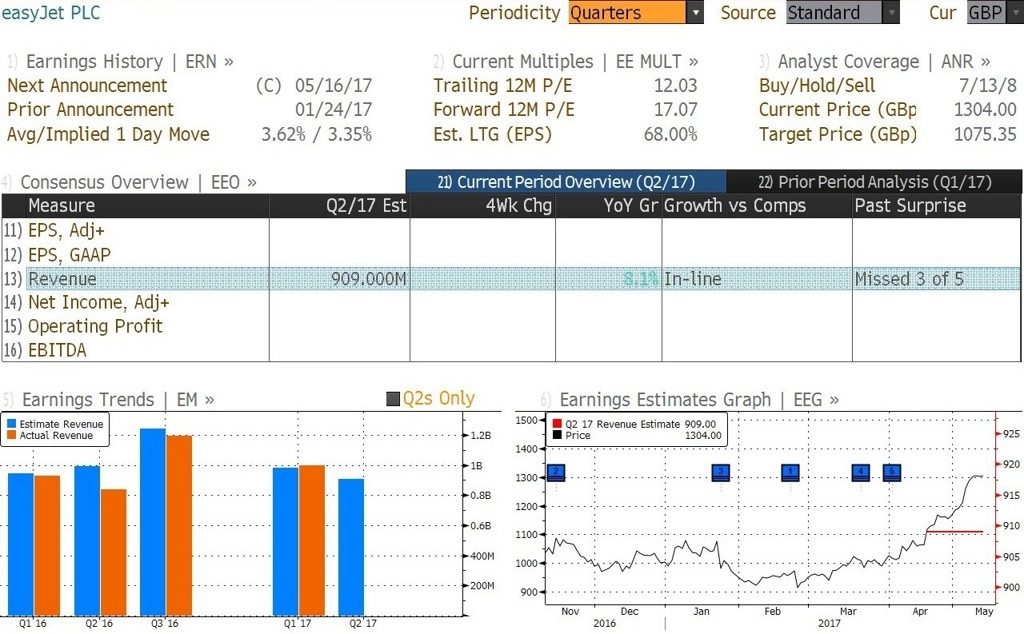Click event marker 5 on the estimates graph
The image size is (1024, 634).
click(x=892, y=472)
